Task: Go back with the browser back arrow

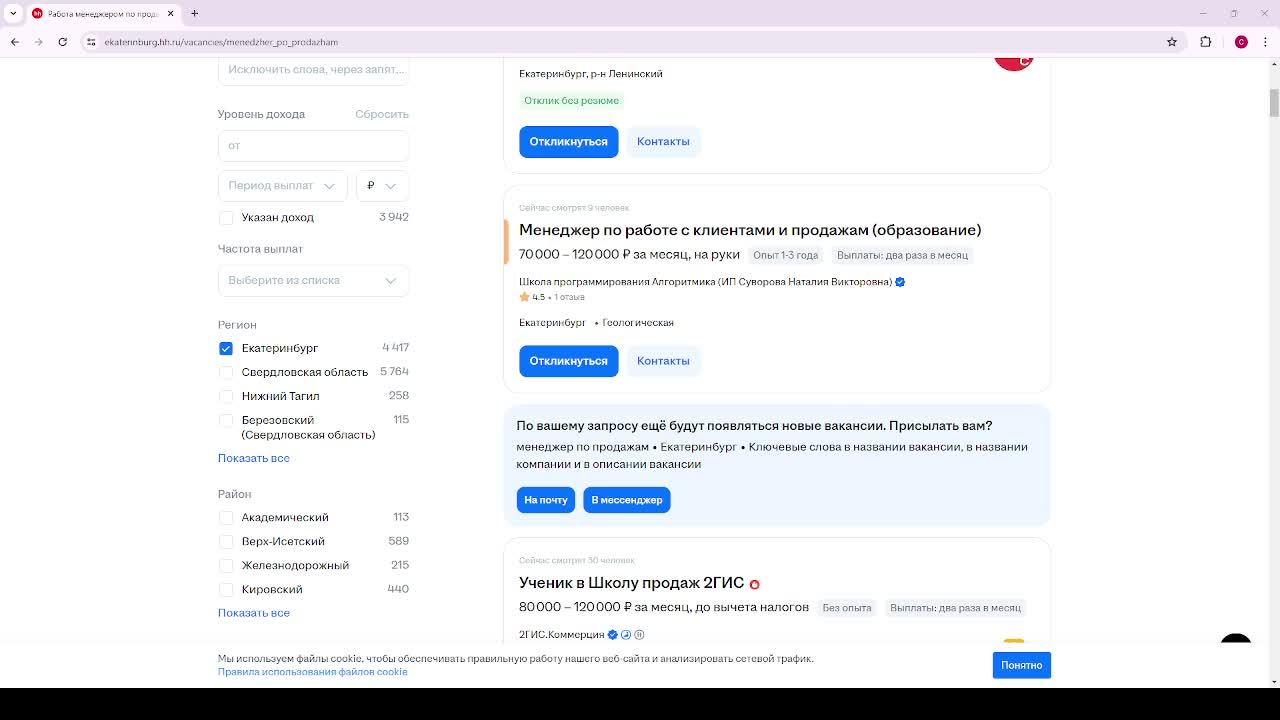Action: (15, 42)
